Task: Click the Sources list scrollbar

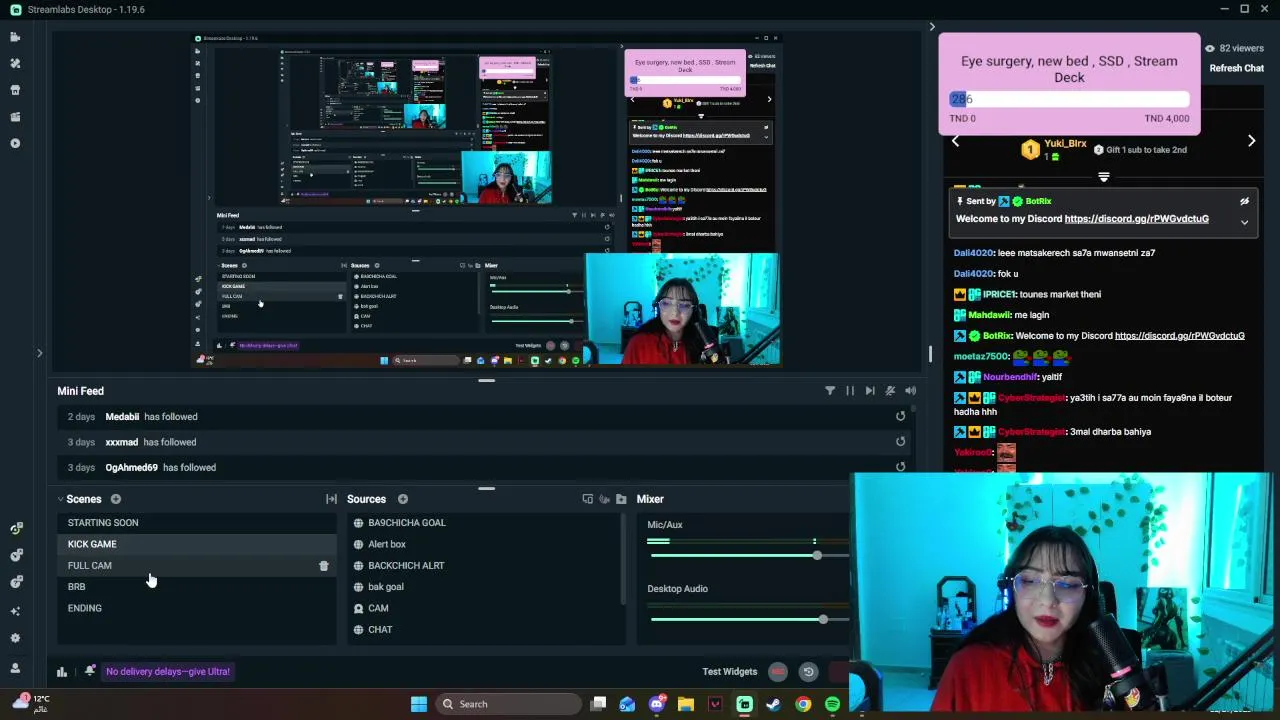Action: point(623,560)
